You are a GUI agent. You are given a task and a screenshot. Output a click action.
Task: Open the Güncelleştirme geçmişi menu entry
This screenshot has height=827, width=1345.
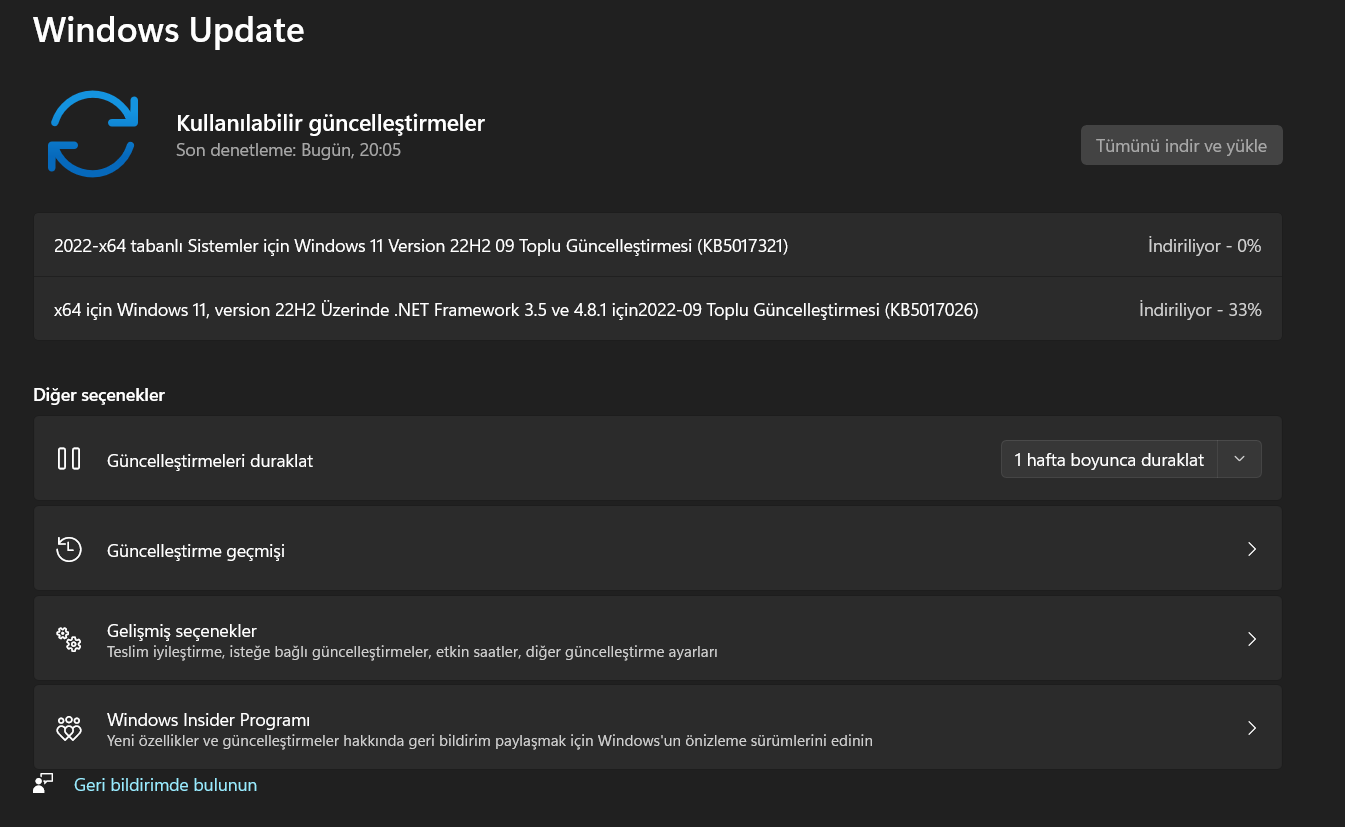[196, 551]
